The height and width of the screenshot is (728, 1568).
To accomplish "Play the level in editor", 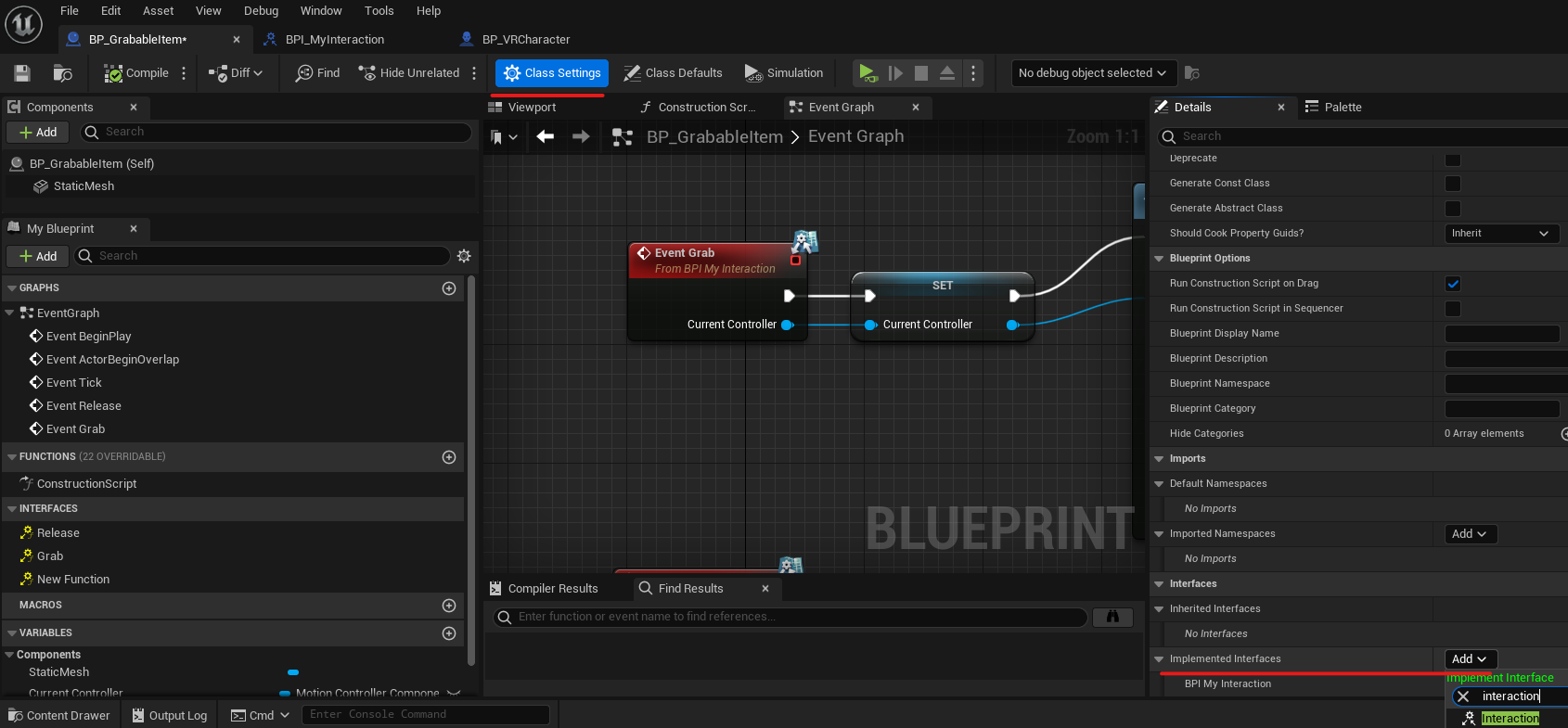I will tap(867, 72).
